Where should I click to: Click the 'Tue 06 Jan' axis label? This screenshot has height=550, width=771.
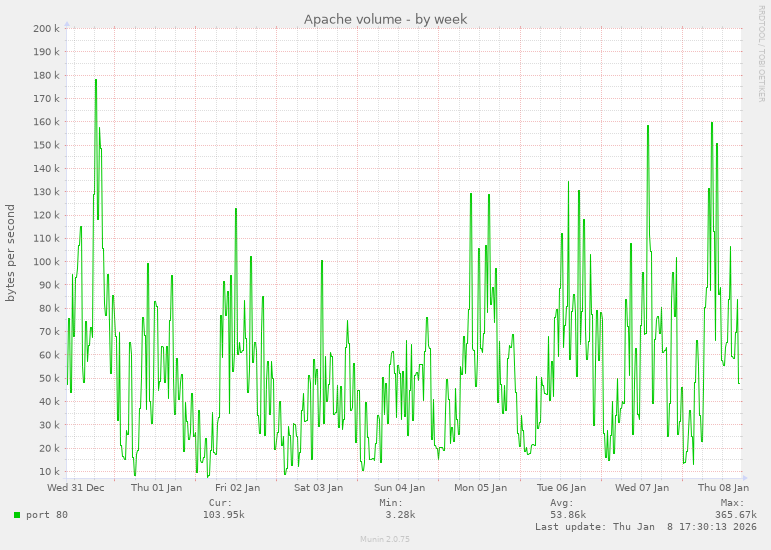562,488
